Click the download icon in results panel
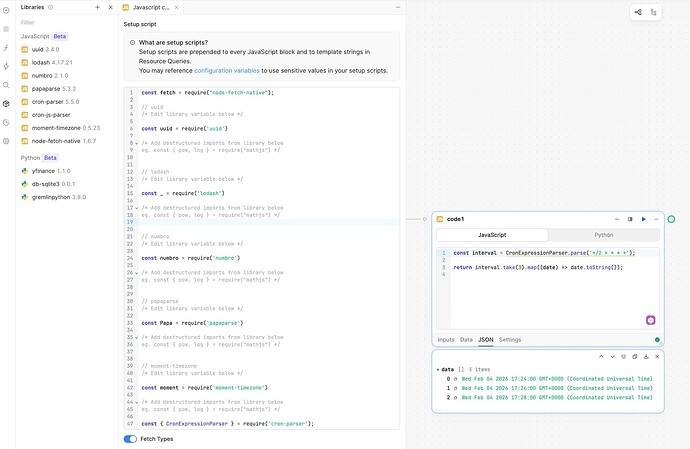 point(646,357)
